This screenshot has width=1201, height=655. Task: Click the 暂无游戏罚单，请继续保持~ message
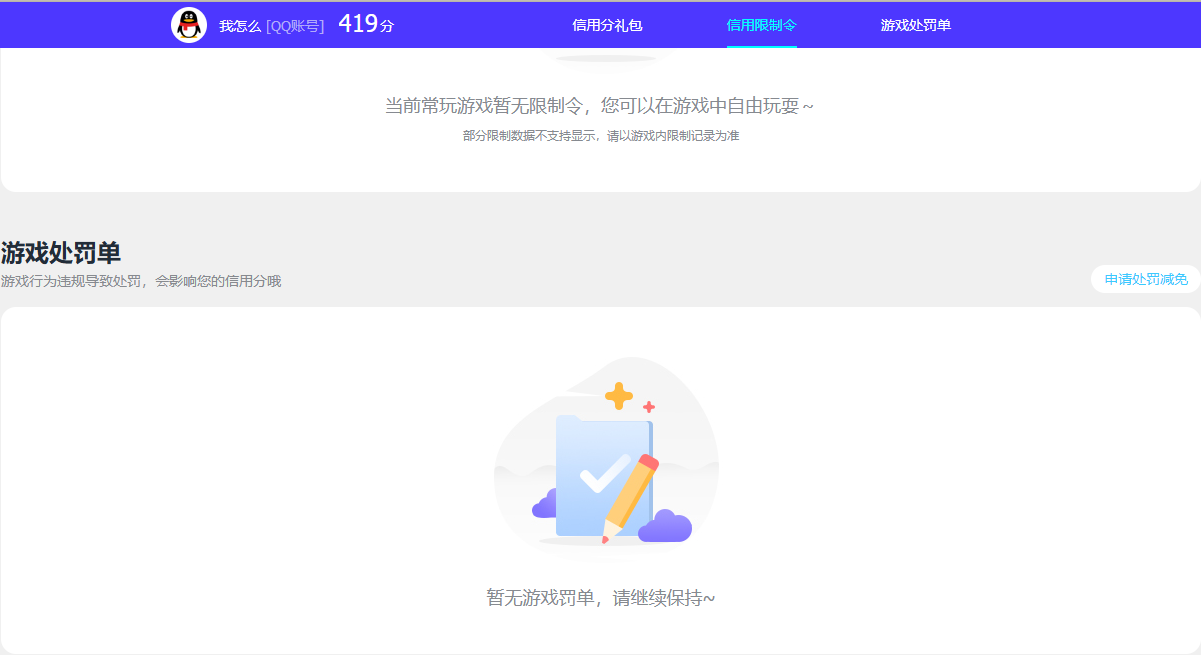(601, 598)
